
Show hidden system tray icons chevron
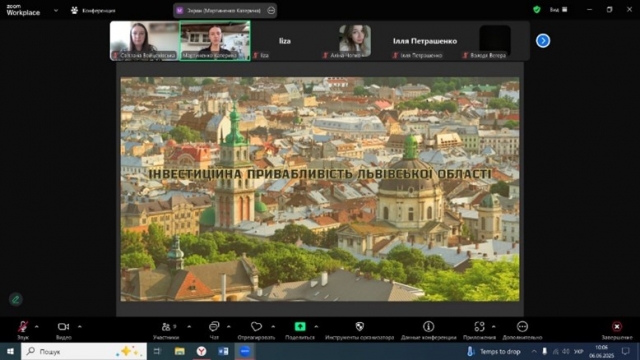[x=534, y=351]
